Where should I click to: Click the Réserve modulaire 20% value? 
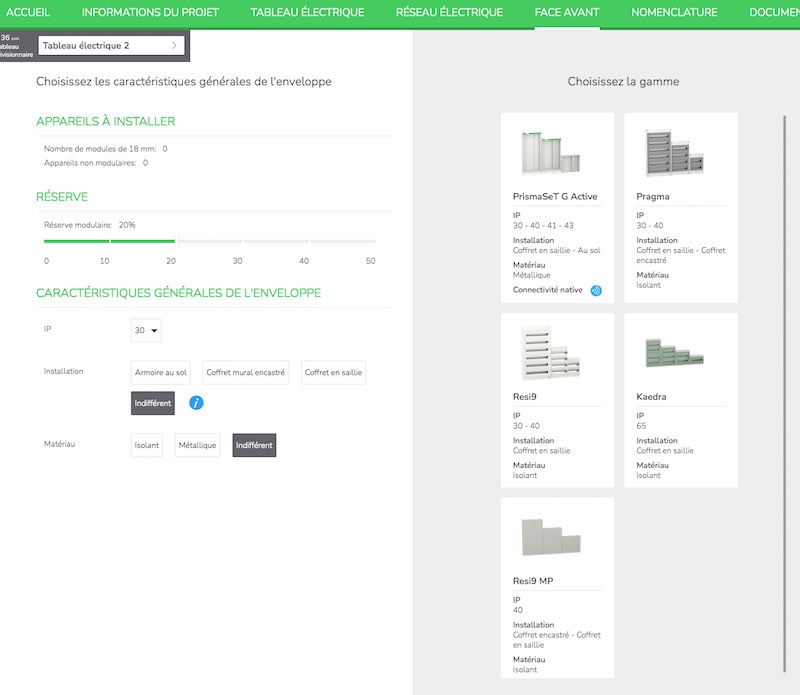tap(127, 225)
